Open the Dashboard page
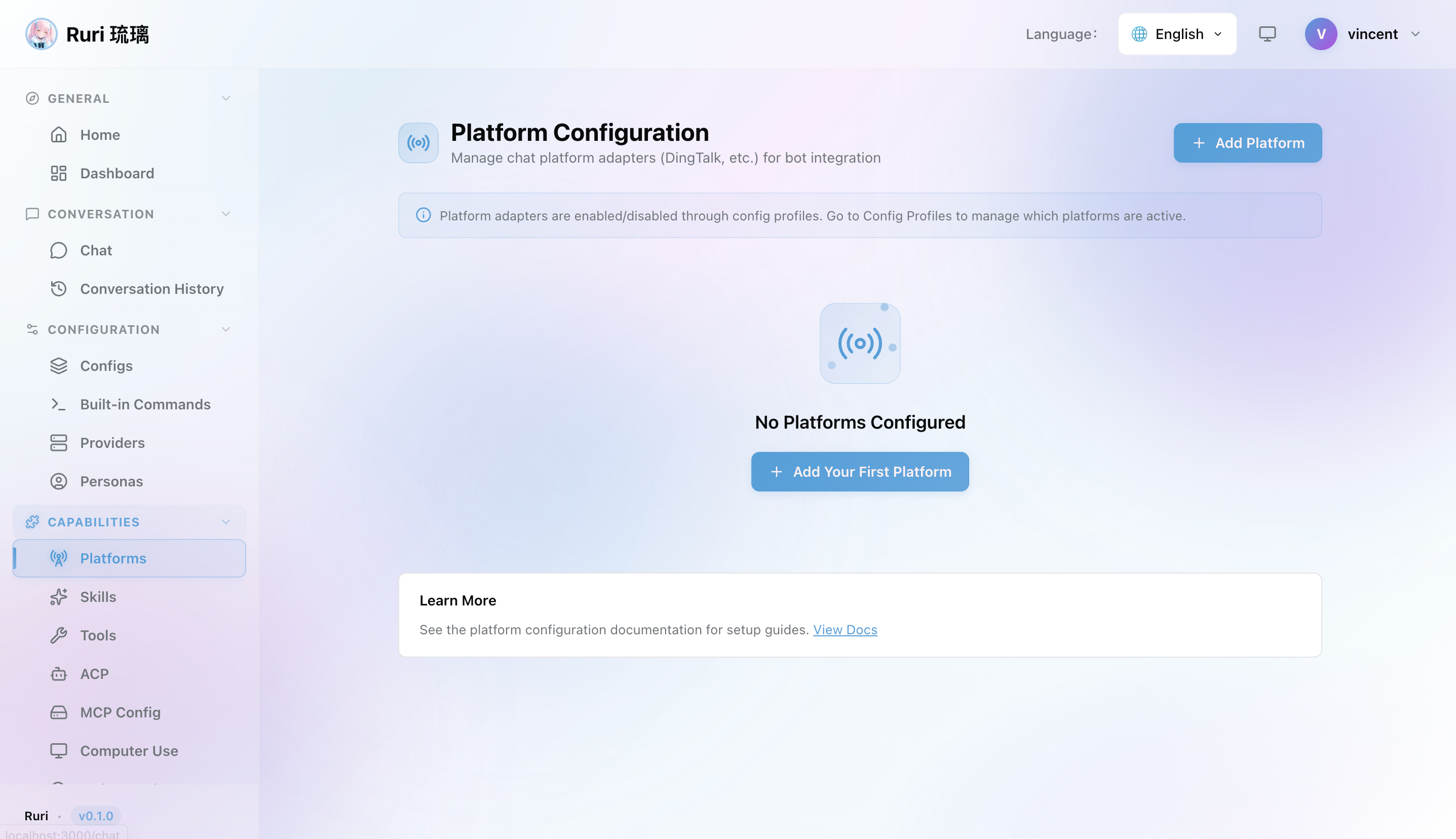 [x=129, y=173]
